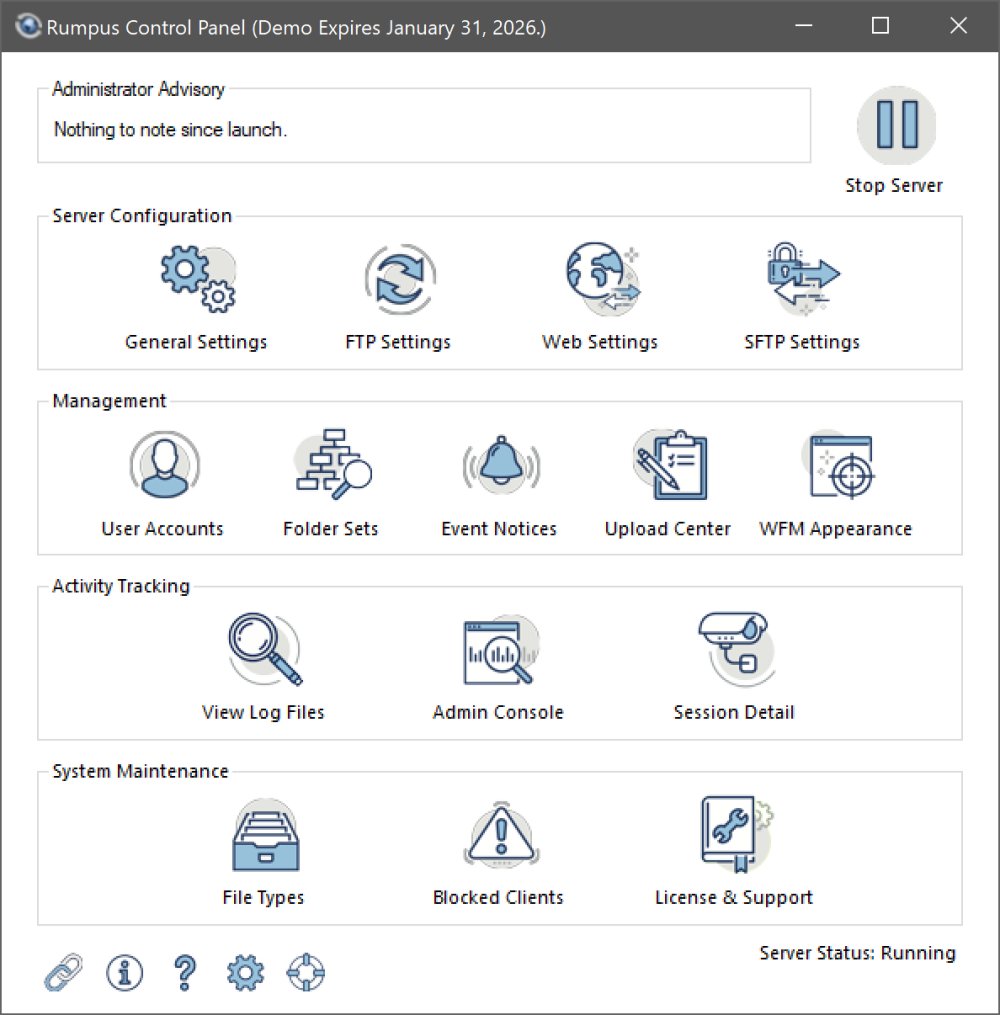This screenshot has height=1015, width=1000.
Task: Click the Rumpus Control Panel window title
Action: (296, 27)
